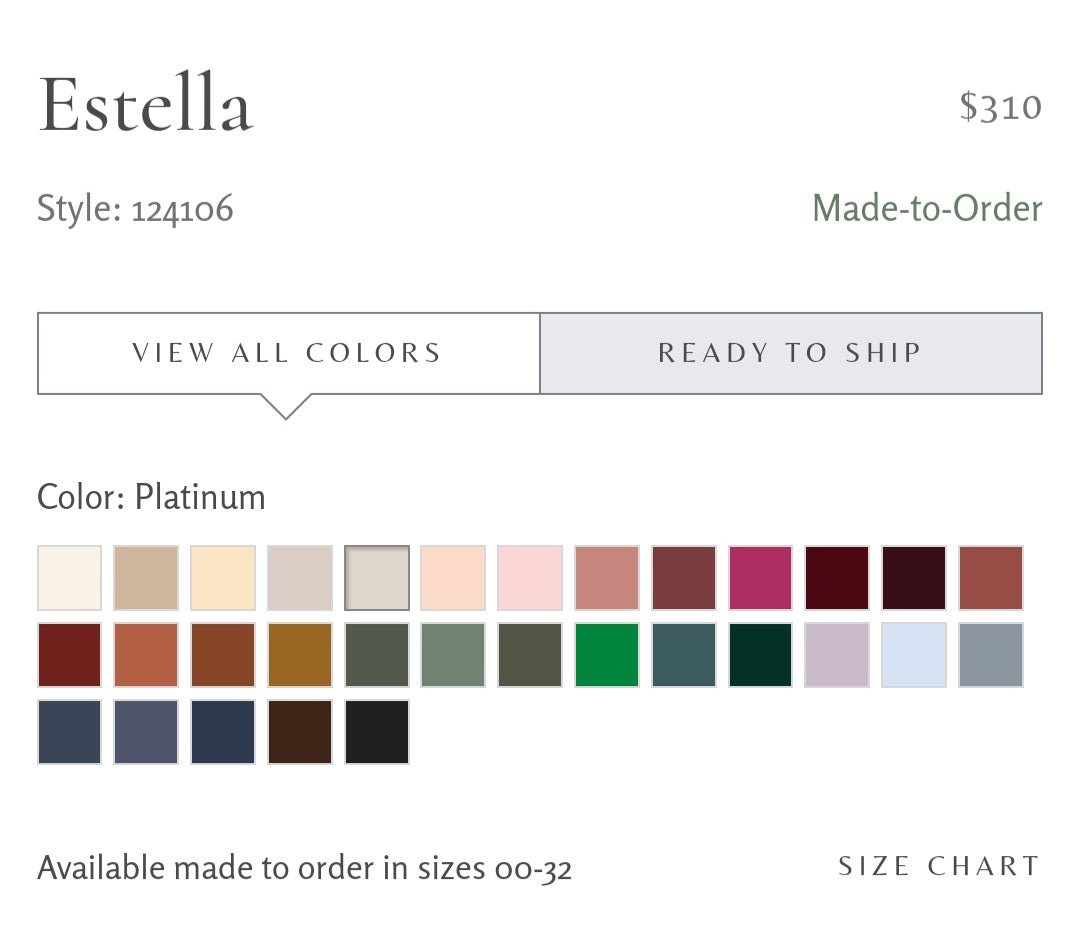Open the Size Chart link
This screenshot has width=1080, height=935.
[939, 866]
